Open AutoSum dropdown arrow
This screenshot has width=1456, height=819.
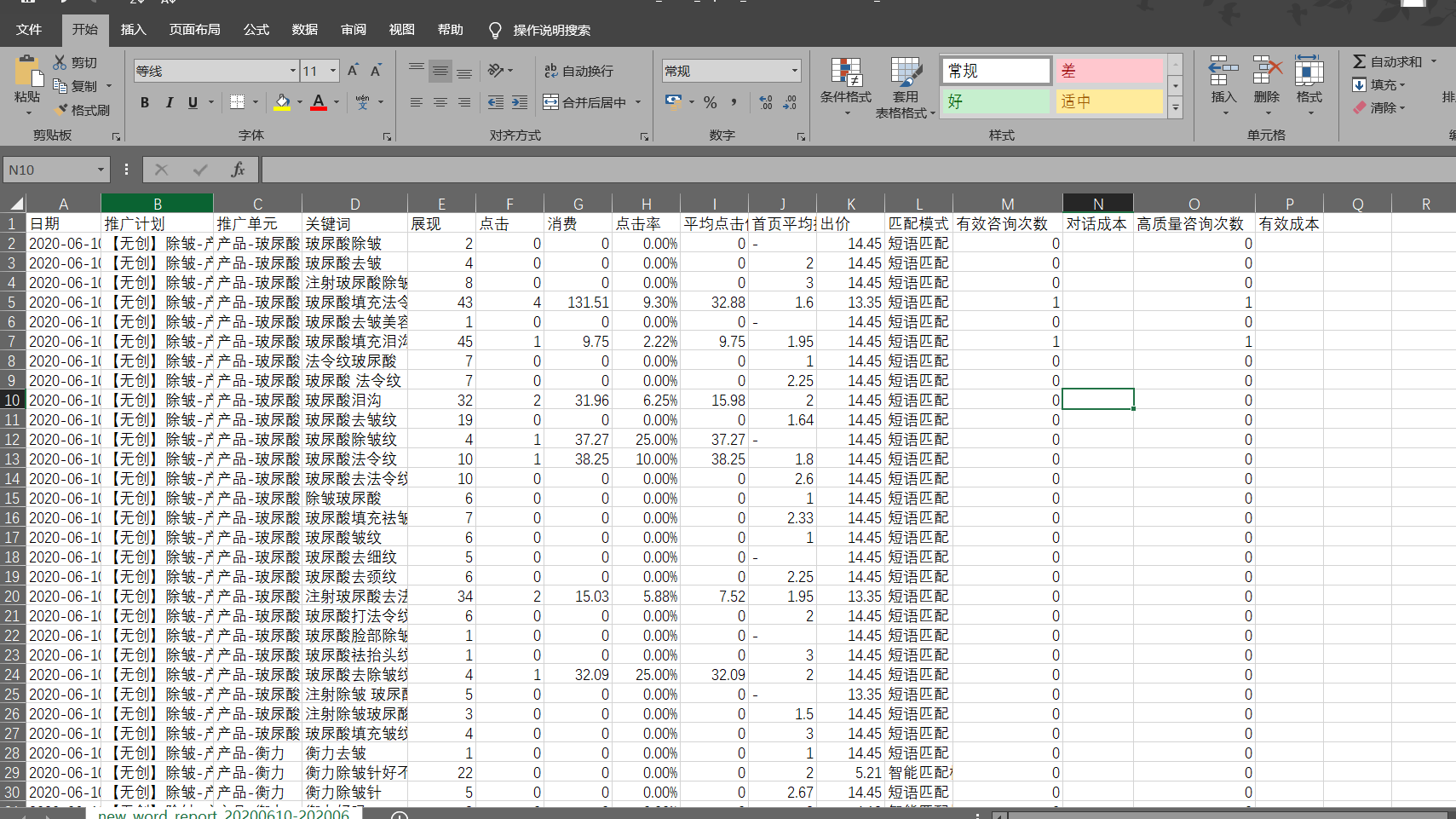pyautogui.click(x=1434, y=61)
